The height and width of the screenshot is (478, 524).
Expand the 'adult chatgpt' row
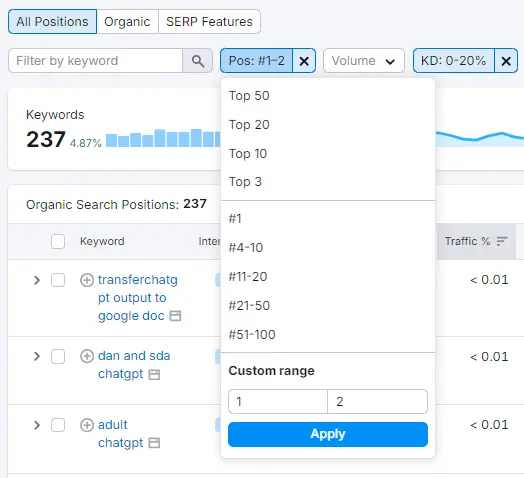[x=37, y=425]
